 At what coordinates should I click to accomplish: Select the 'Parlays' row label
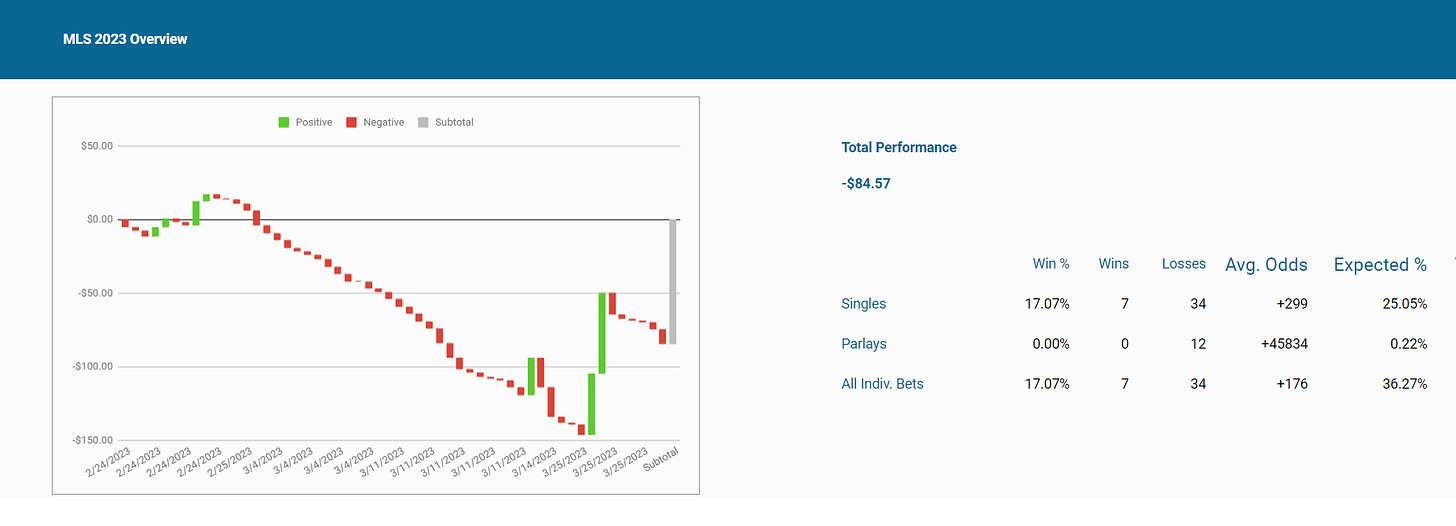[864, 344]
